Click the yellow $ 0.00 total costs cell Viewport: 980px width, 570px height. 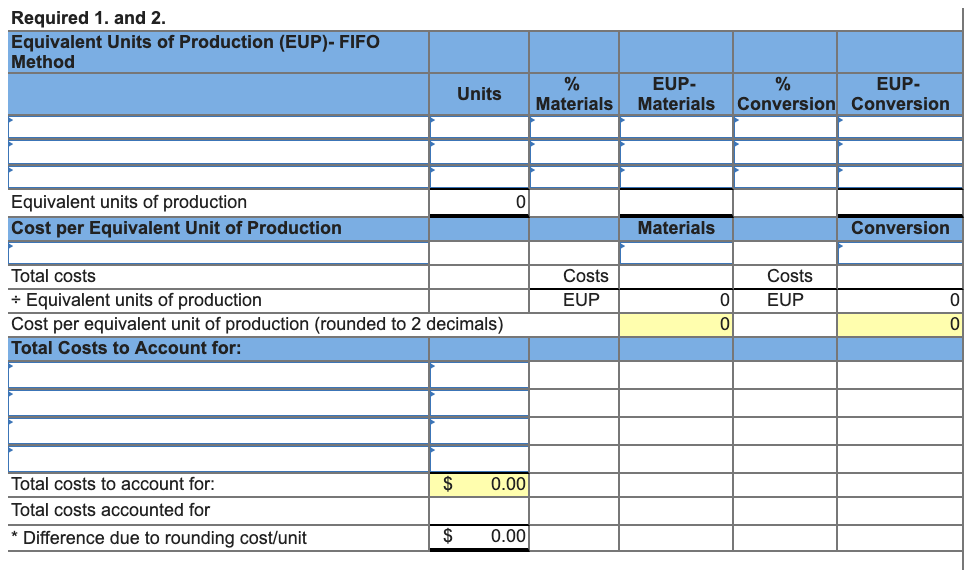479,484
